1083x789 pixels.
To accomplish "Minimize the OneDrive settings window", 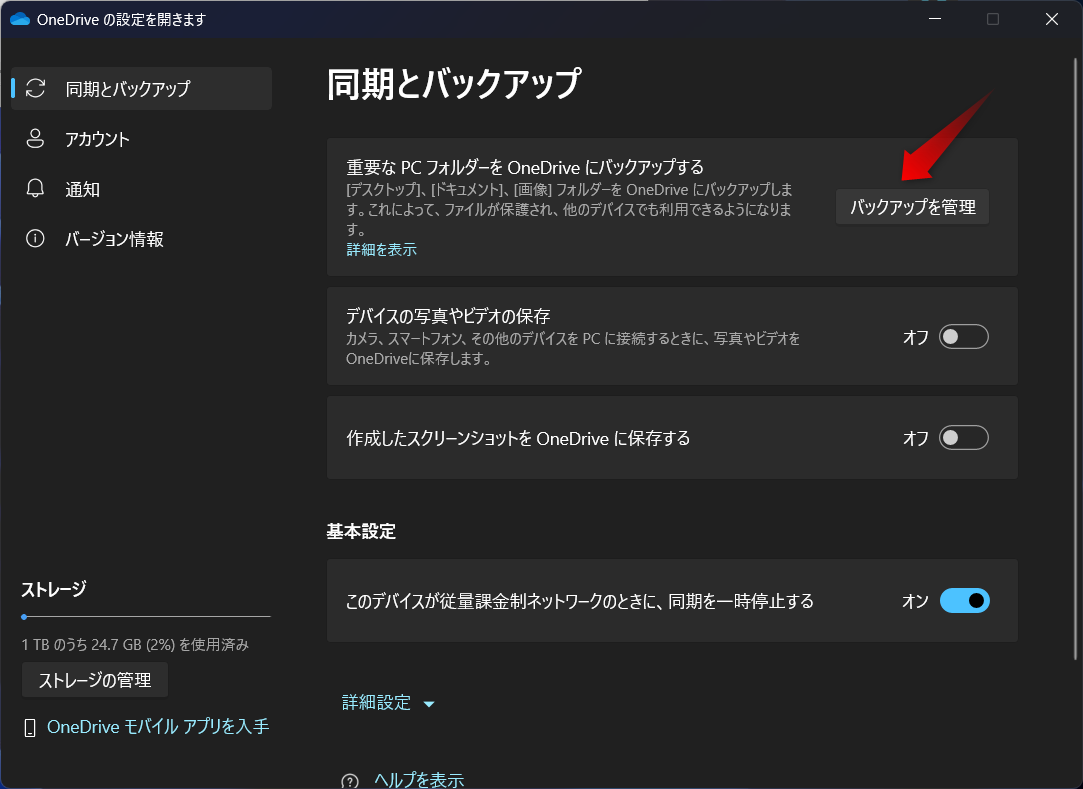I will point(935,19).
